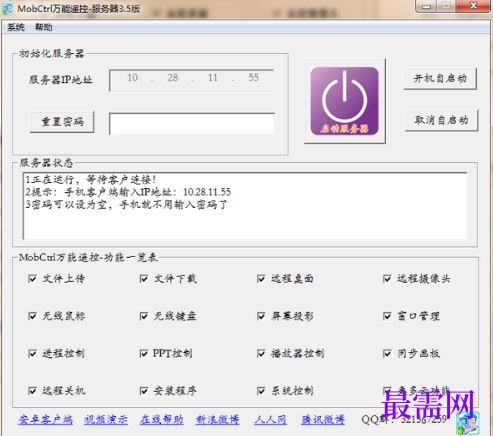Open the 新浪微博 link
The width and height of the screenshot is (493, 436).
(217, 419)
